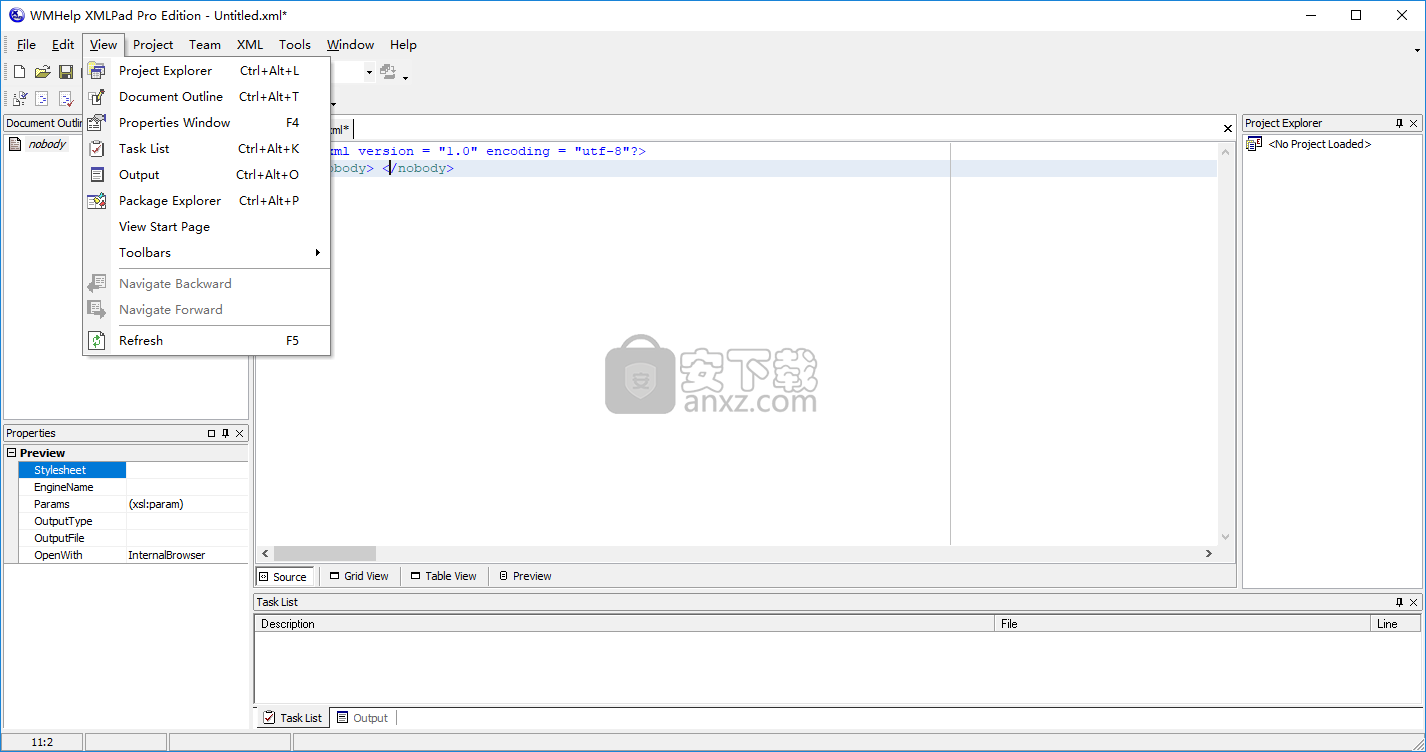Image resolution: width=1426 pixels, height=752 pixels.
Task: Select the Task List bottom tab
Action: tap(292, 718)
